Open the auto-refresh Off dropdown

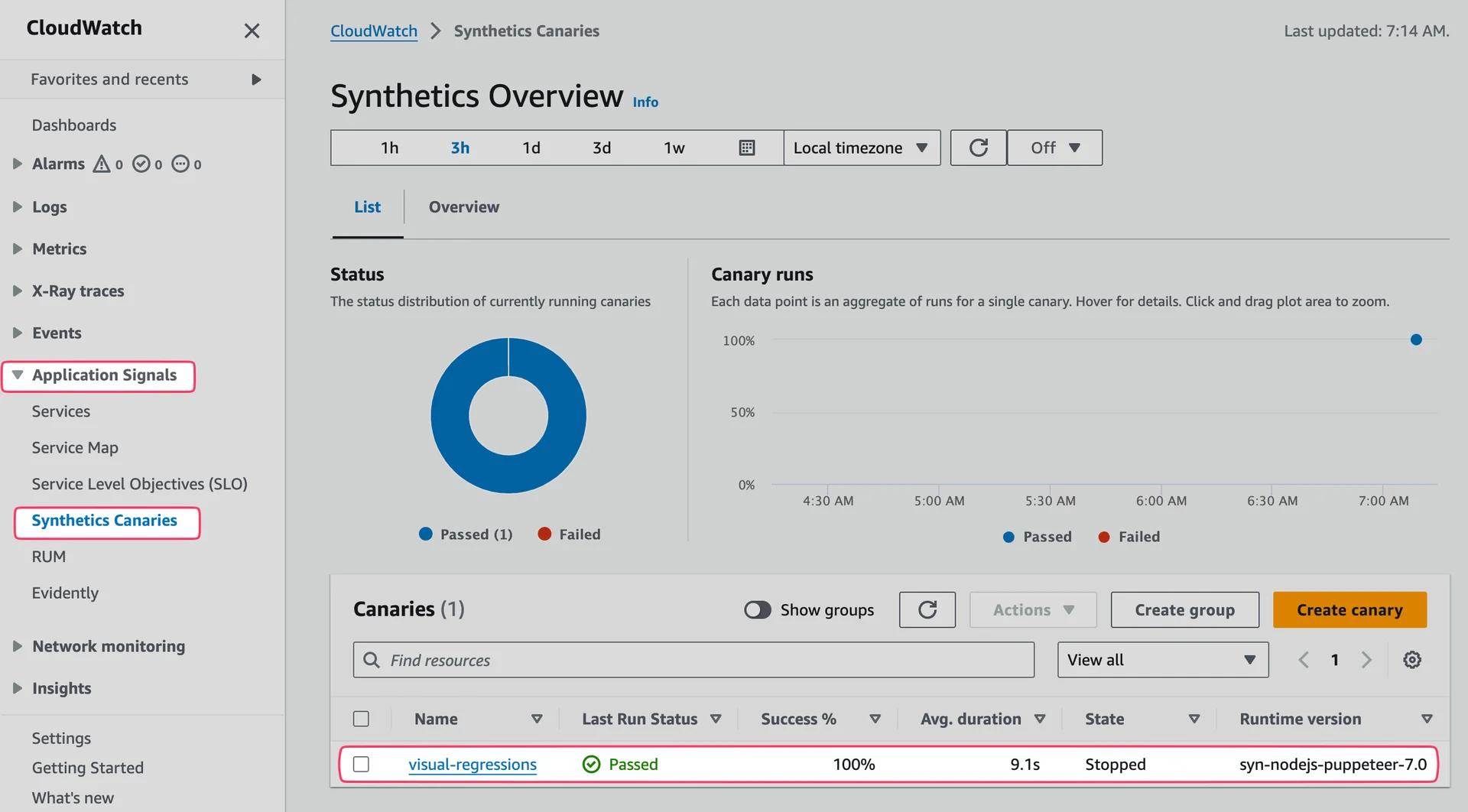[x=1054, y=148]
